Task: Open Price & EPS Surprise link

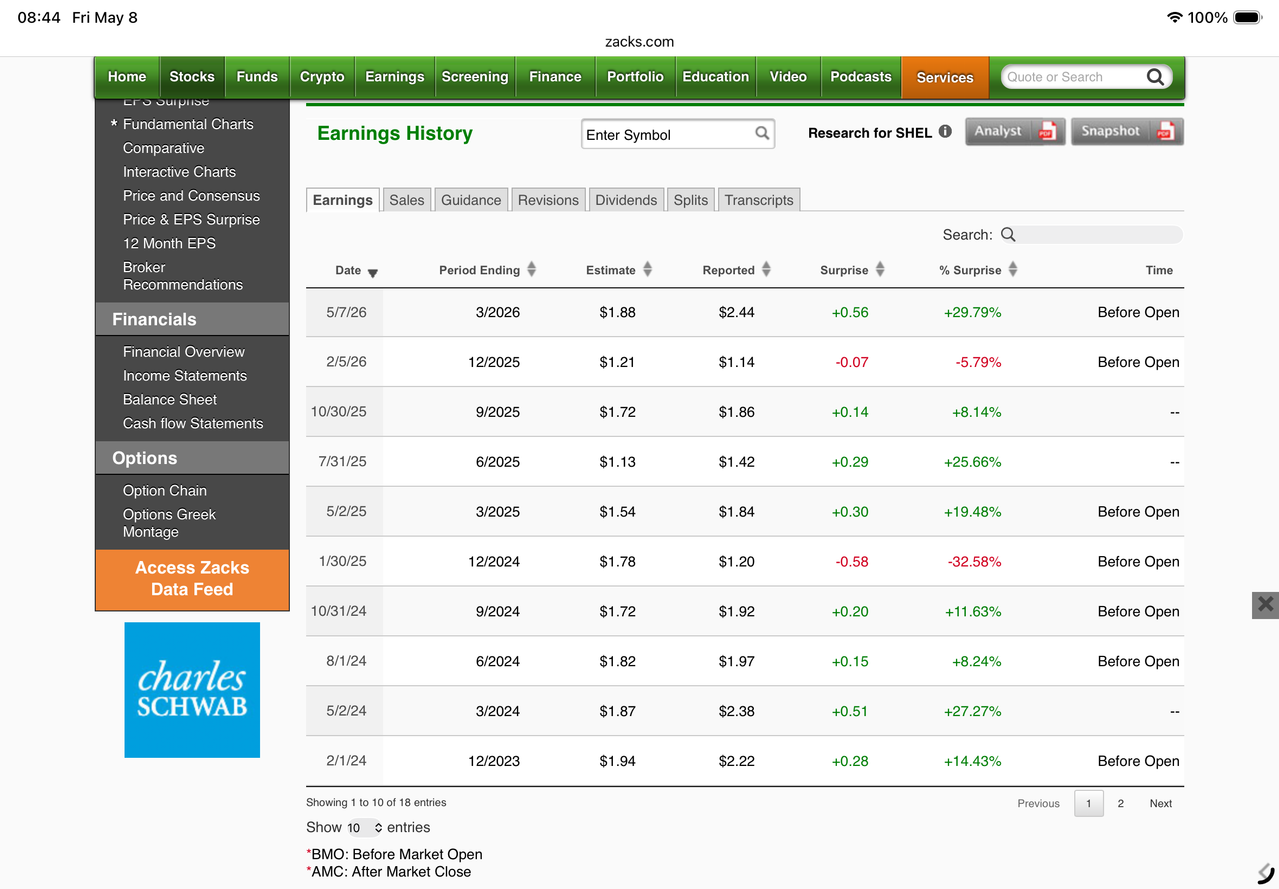Action: click(x=191, y=220)
